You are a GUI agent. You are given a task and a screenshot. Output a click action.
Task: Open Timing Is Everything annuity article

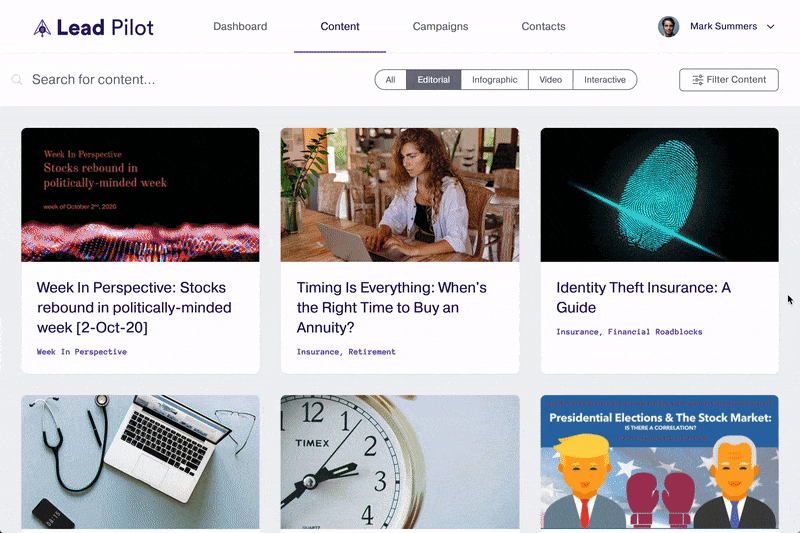[391, 308]
